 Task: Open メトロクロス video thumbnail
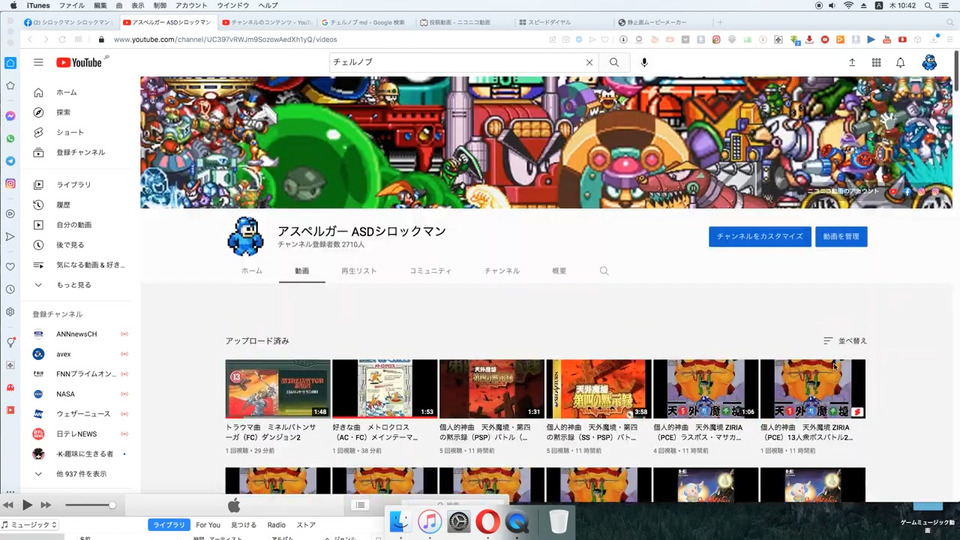click(x=384, y=388)
